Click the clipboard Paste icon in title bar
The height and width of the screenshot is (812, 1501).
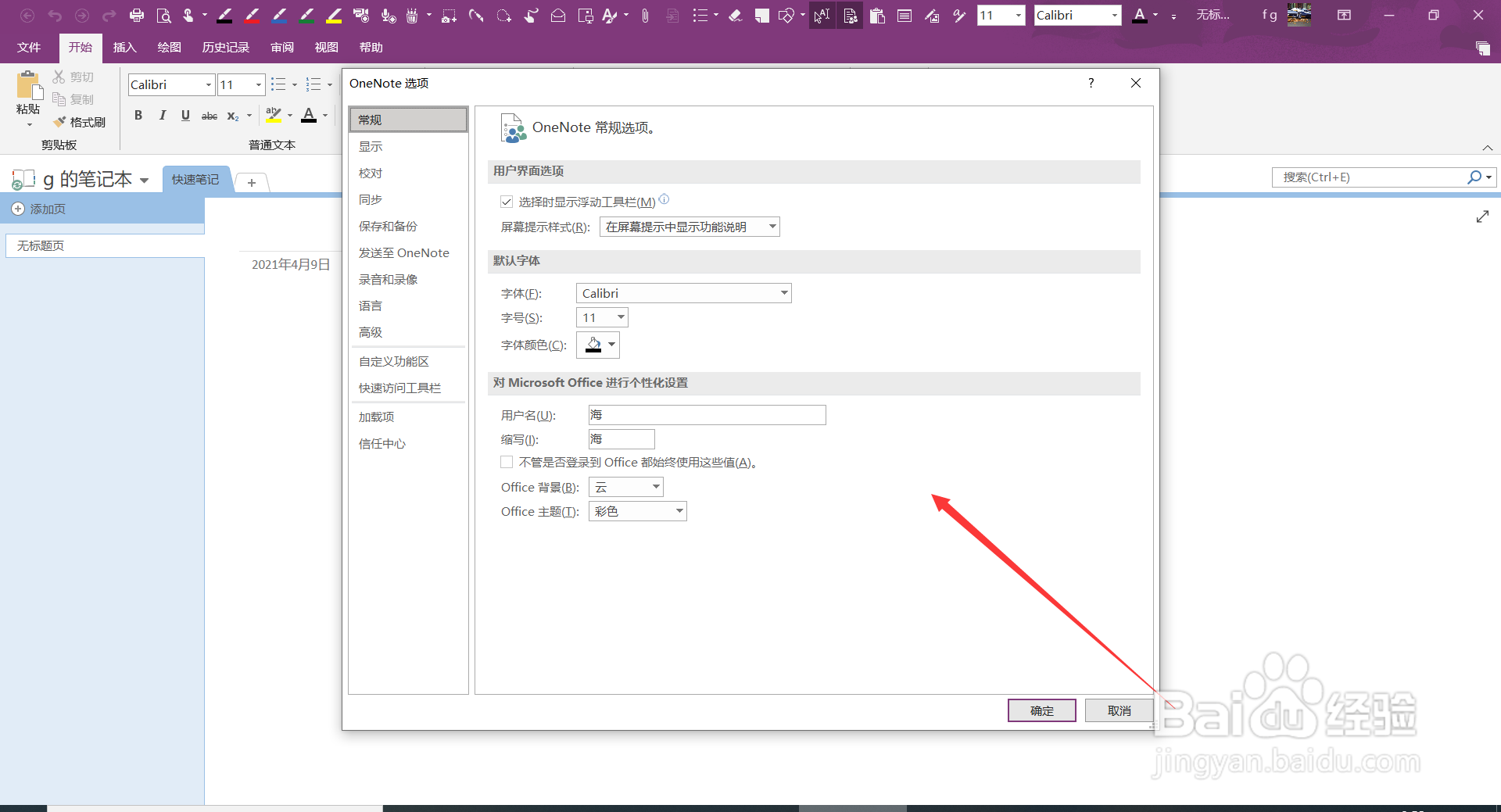pyautogui.click(x=877, y=15)
